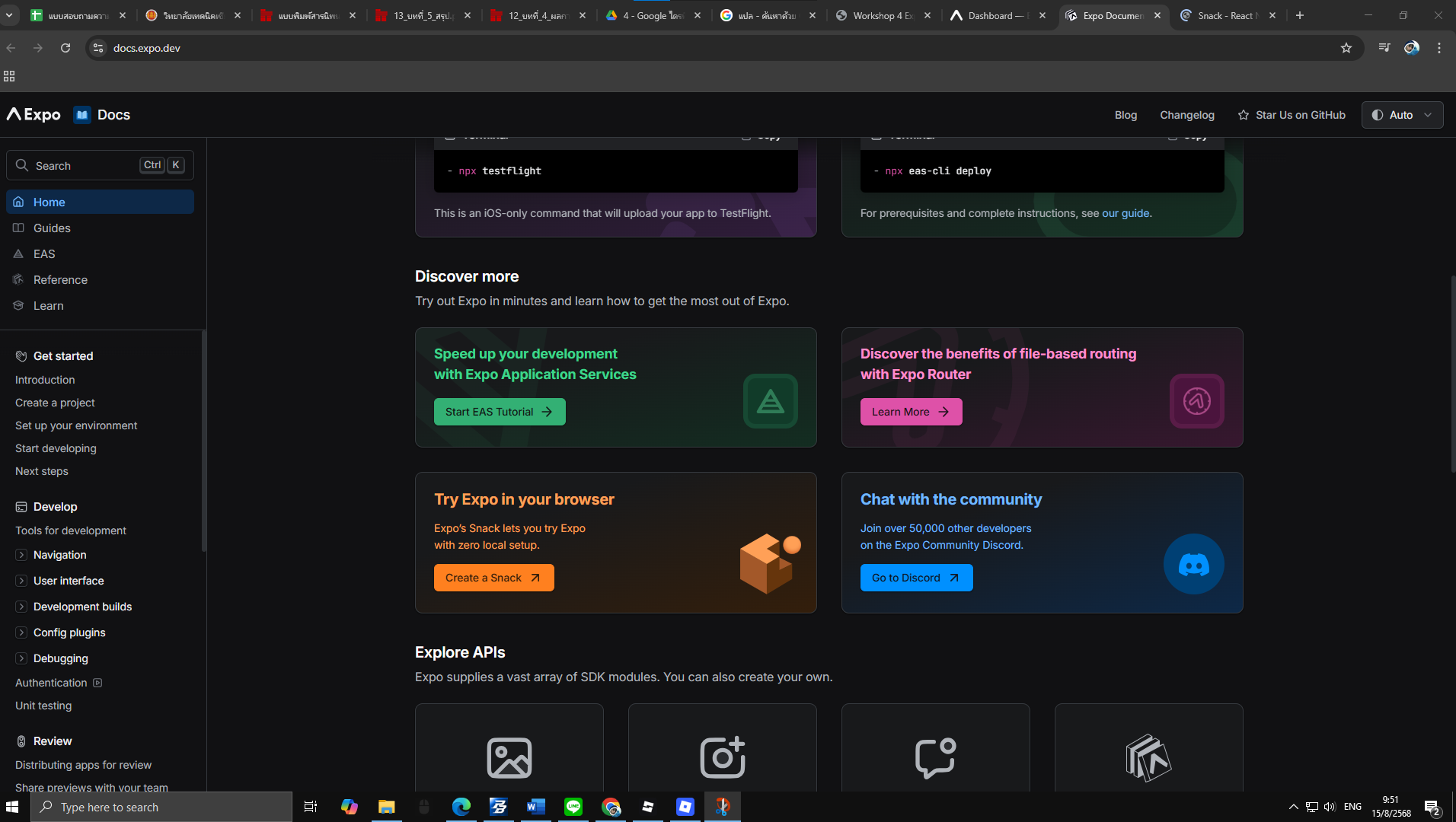
Task: Click the EAS triangle icon card
Action: (x=770, y=401)
